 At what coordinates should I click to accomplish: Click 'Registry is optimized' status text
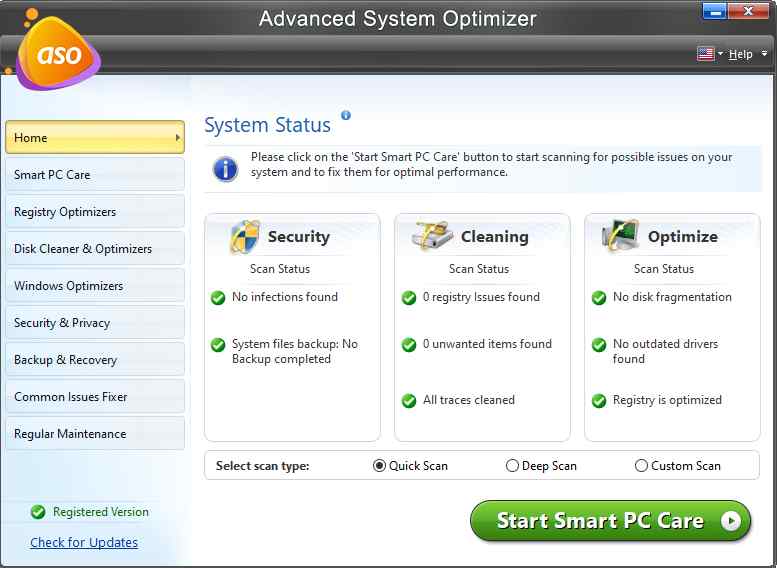tap(667, 400)
